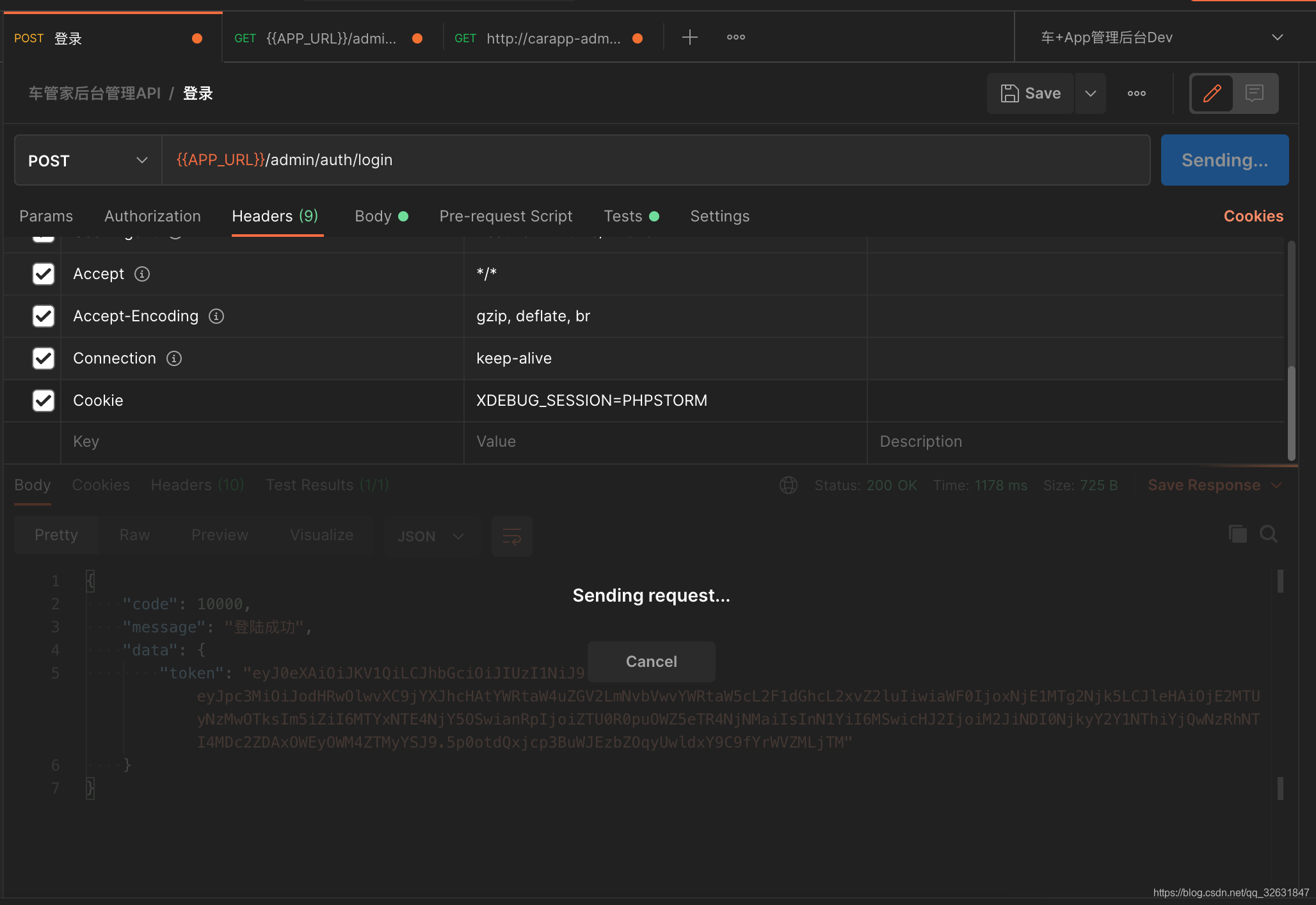
Task: Switch to the Pre-request Script tab
Action: [x=506, y=216]
